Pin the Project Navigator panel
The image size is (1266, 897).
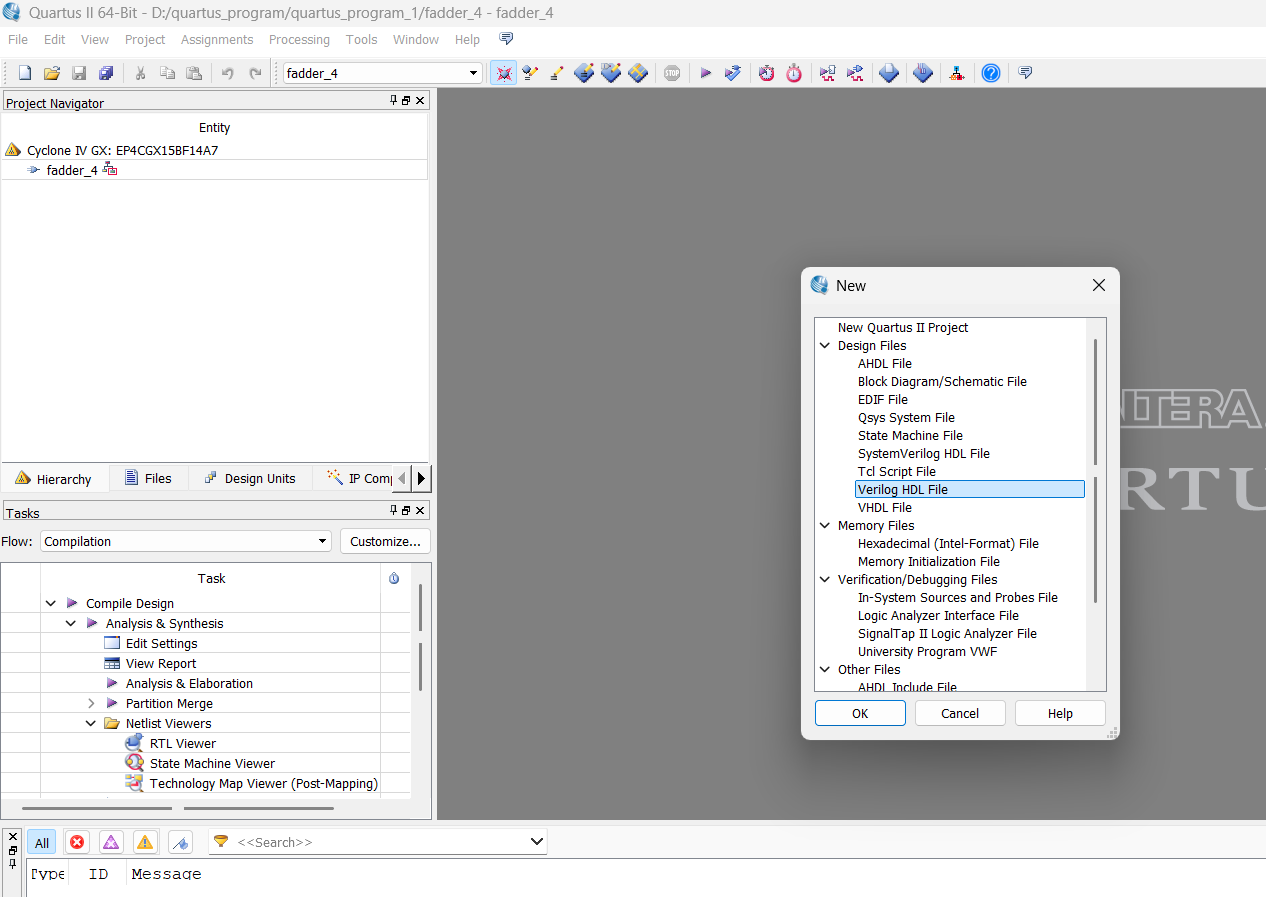tap(393, 101)
